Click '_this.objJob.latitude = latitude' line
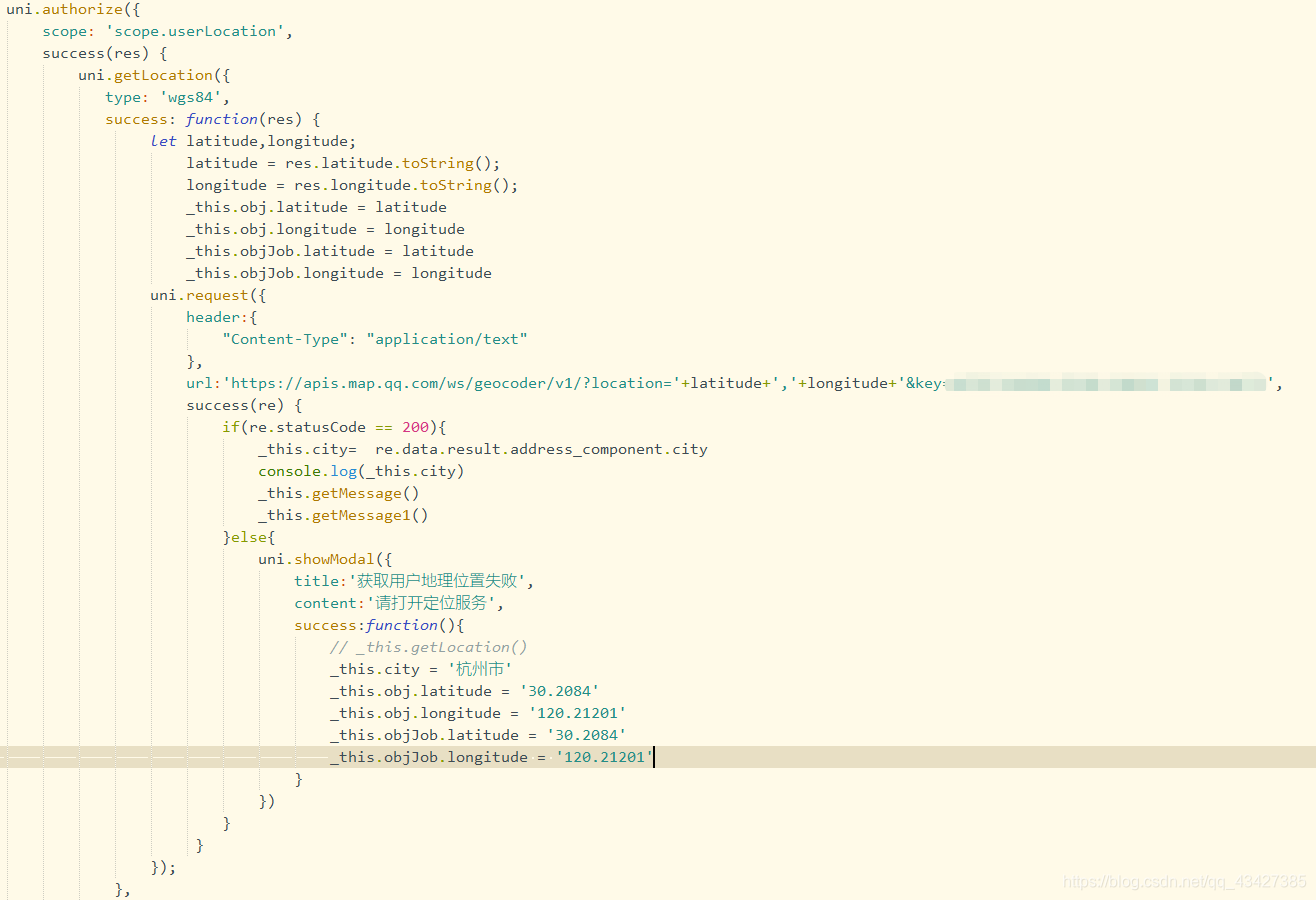Screen dimensions: 1316x900 [330, 251]
